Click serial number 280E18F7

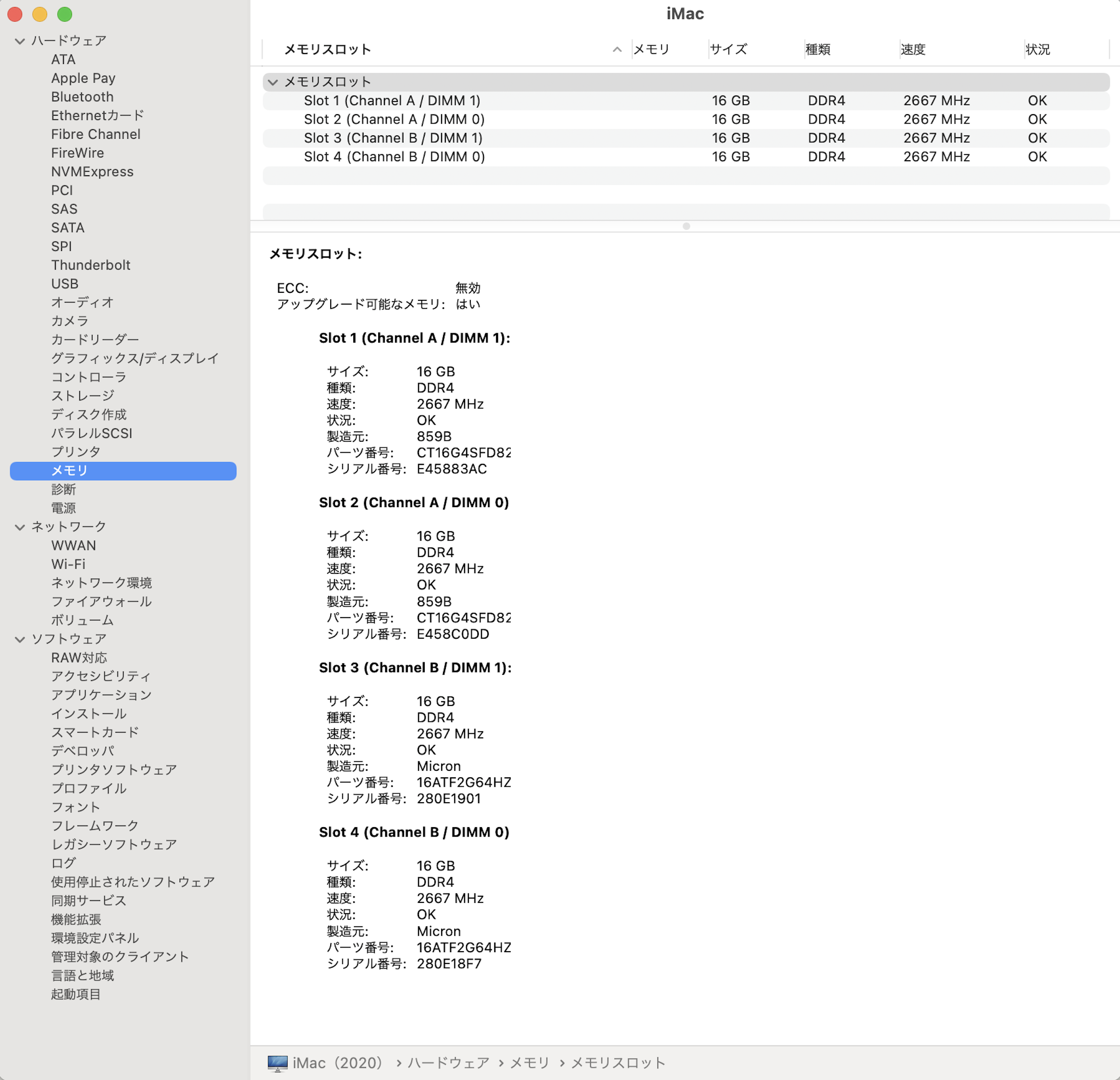pos(449,964)
